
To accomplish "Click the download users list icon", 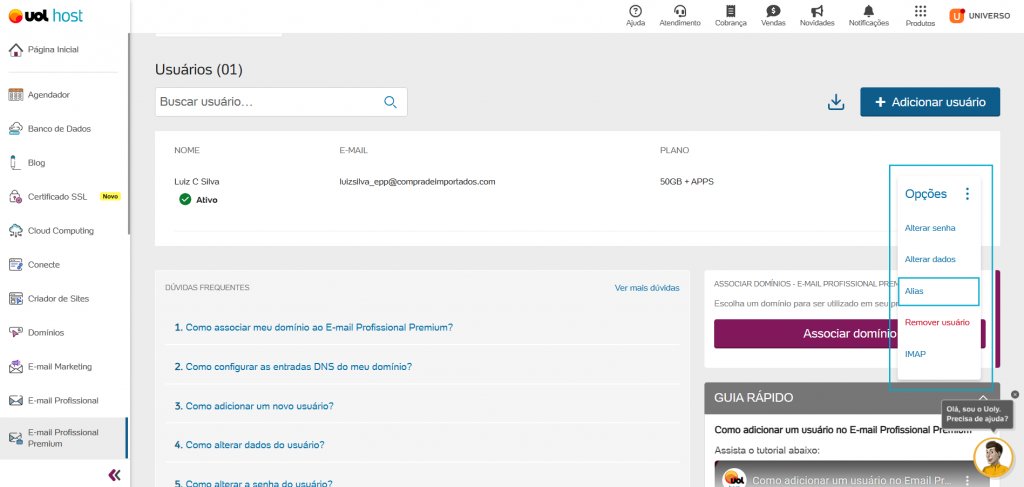I will point(836,102).
